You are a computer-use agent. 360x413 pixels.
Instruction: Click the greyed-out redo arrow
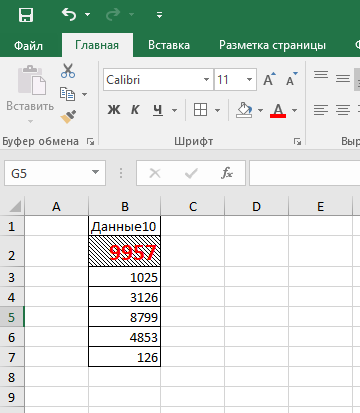click(x=113, y=15)
